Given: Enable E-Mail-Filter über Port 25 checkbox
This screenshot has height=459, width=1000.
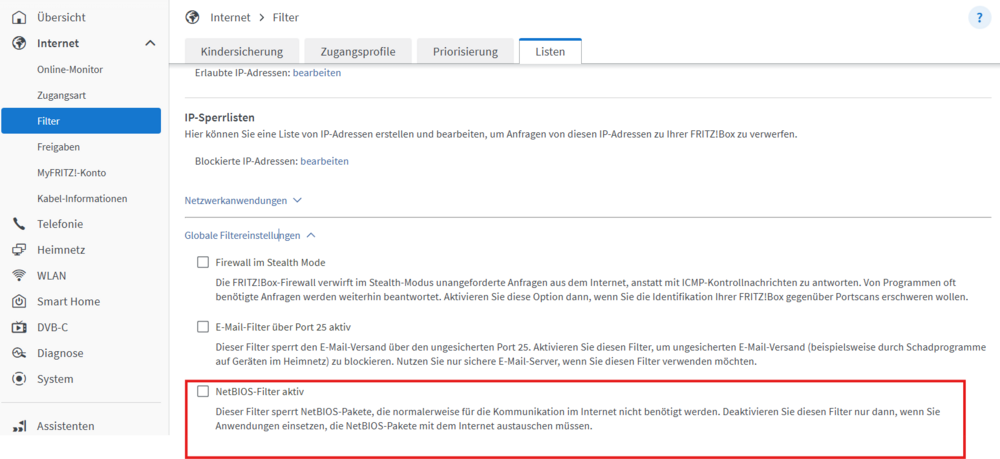Looking at the screenshot, I should (203, 326).
